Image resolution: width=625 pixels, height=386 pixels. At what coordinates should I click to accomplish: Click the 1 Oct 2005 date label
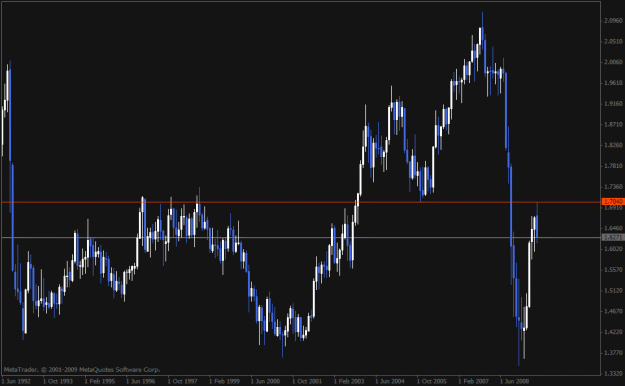(x=432, y=381)
